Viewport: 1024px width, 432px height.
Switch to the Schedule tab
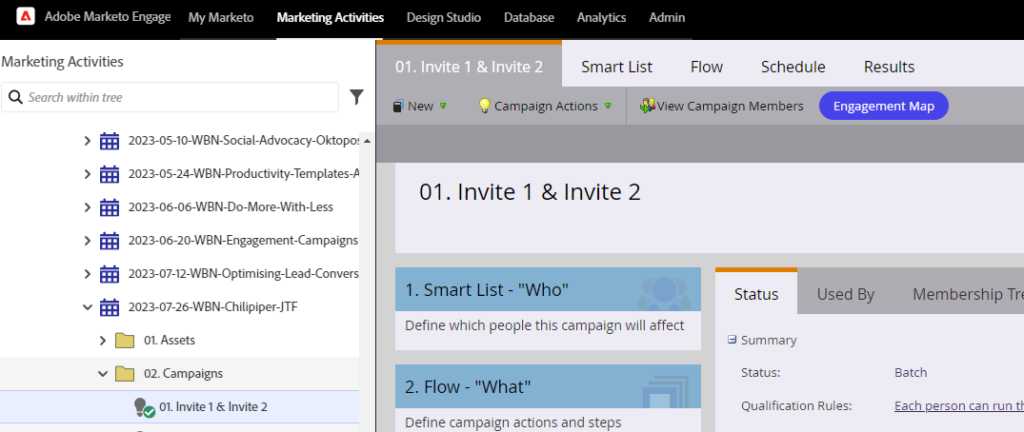pos(793,67)
